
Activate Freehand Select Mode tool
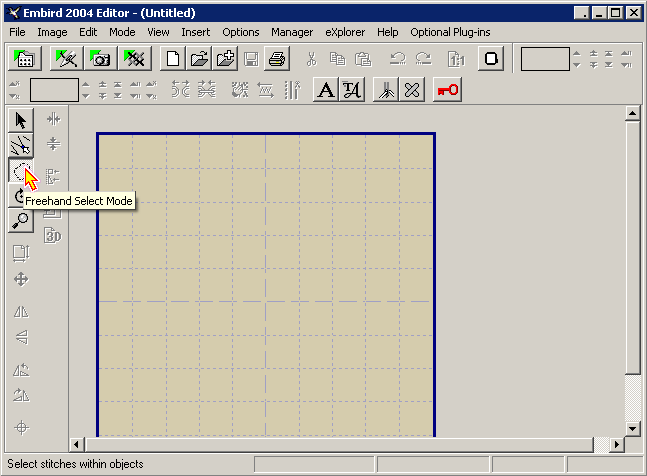pyautogui.click(x=21, y=171)
